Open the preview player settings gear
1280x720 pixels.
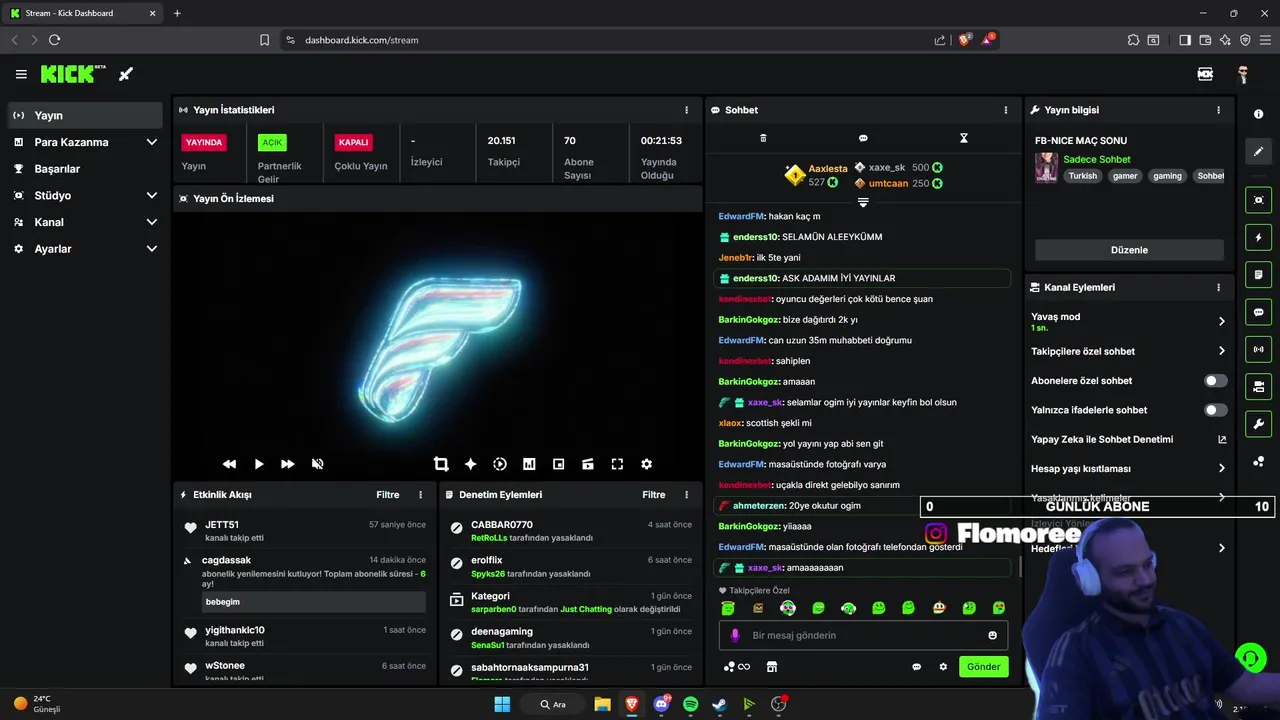[646, 464]
